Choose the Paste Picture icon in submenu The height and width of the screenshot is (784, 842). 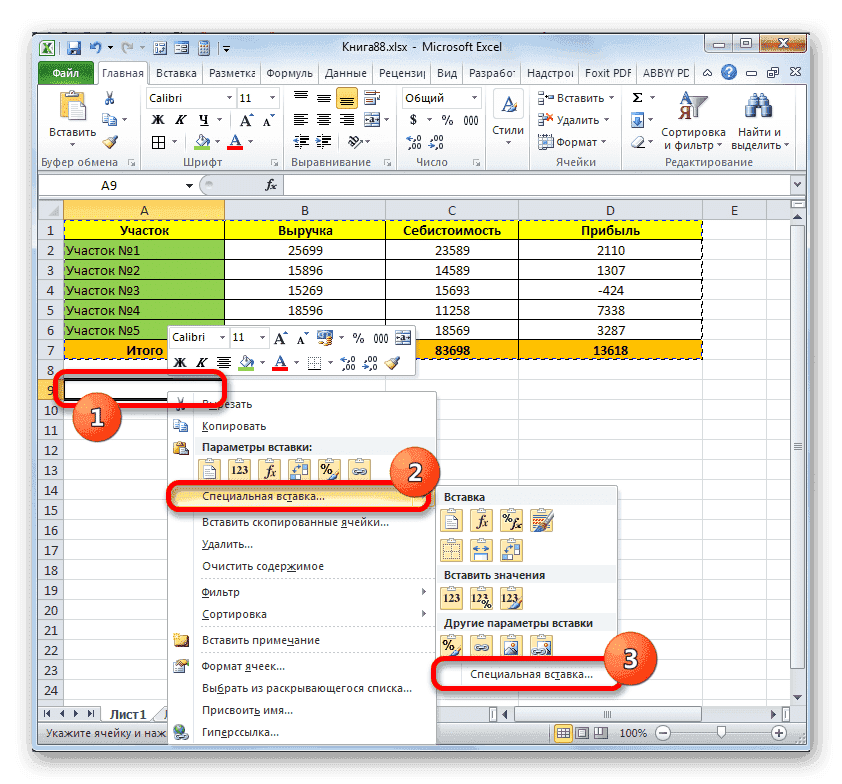513,644
